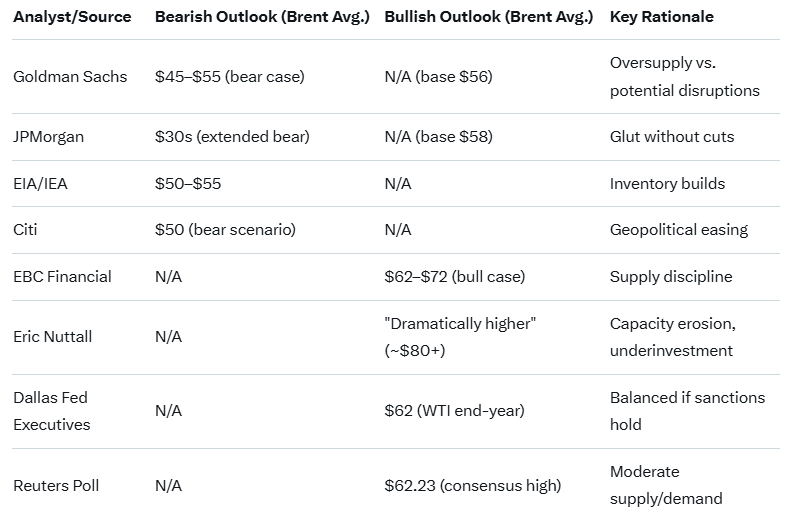The height and width of the screenshot is (526, 791).
Task: Click the EBC Financial cell
Action: pos(62,276)
